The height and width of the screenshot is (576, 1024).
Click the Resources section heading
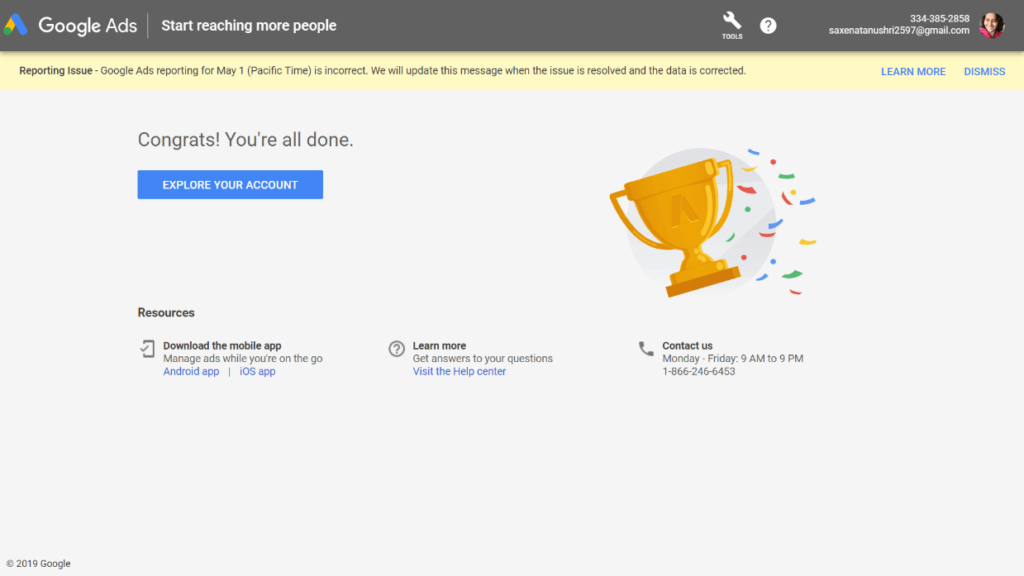tap(166, 313)
